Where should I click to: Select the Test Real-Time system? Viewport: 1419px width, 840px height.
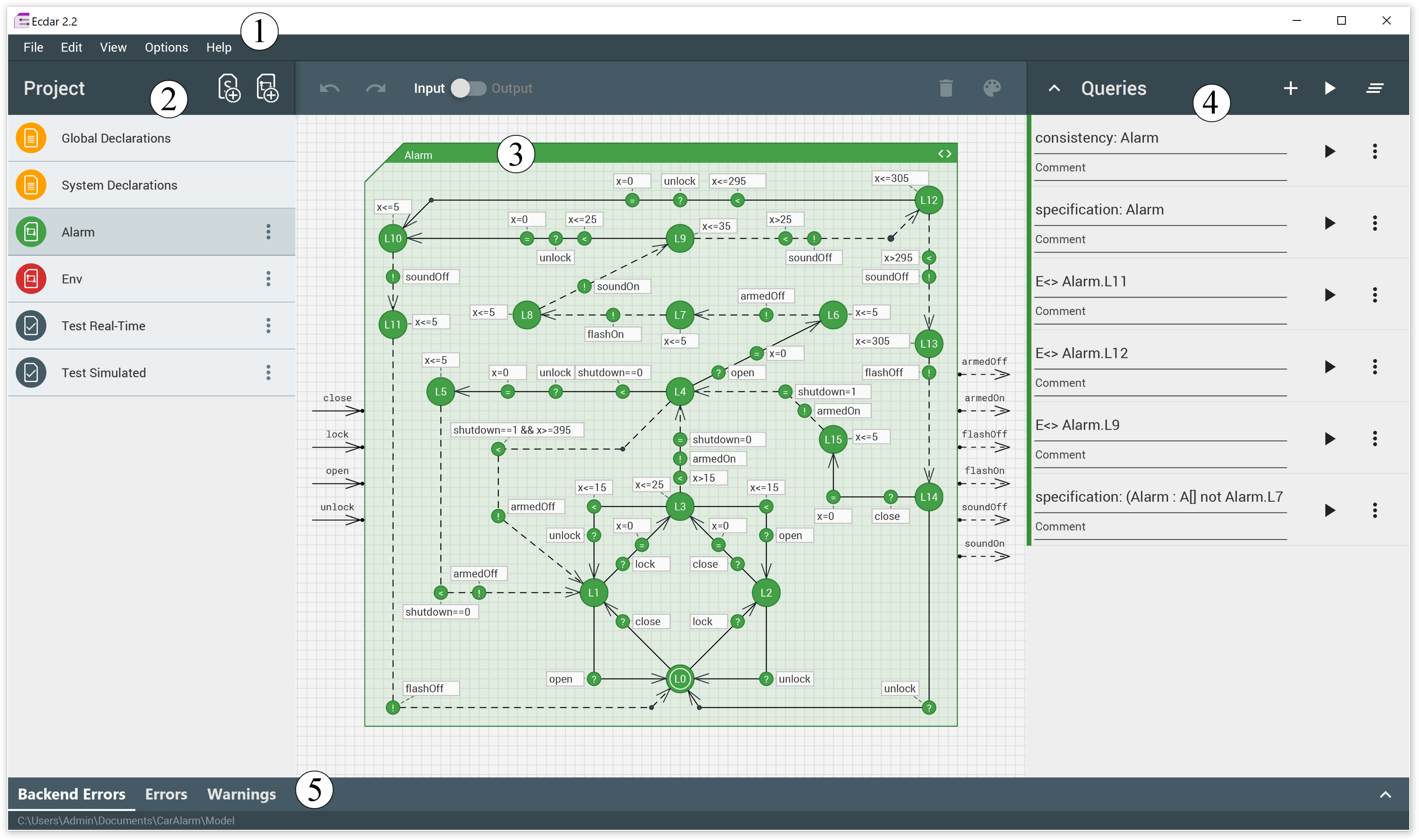(103, 326)
